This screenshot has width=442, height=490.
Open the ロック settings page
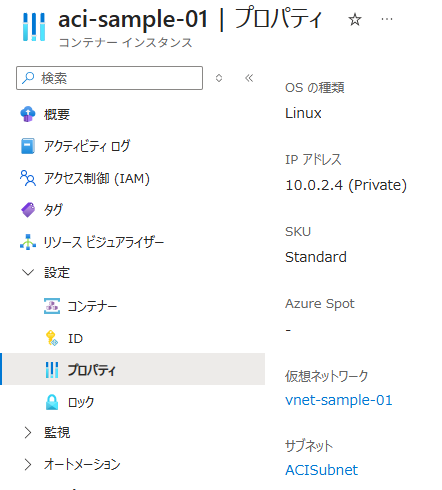tap(81, 402)
